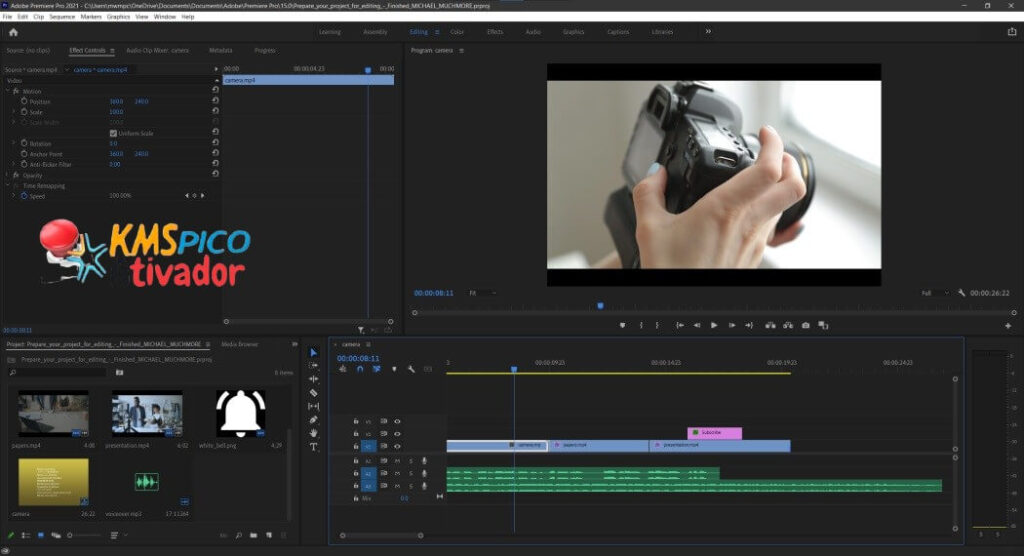Viewport: 1024px width, 556px height.
Task: Solo audio track A2
Action: [411, 474]
